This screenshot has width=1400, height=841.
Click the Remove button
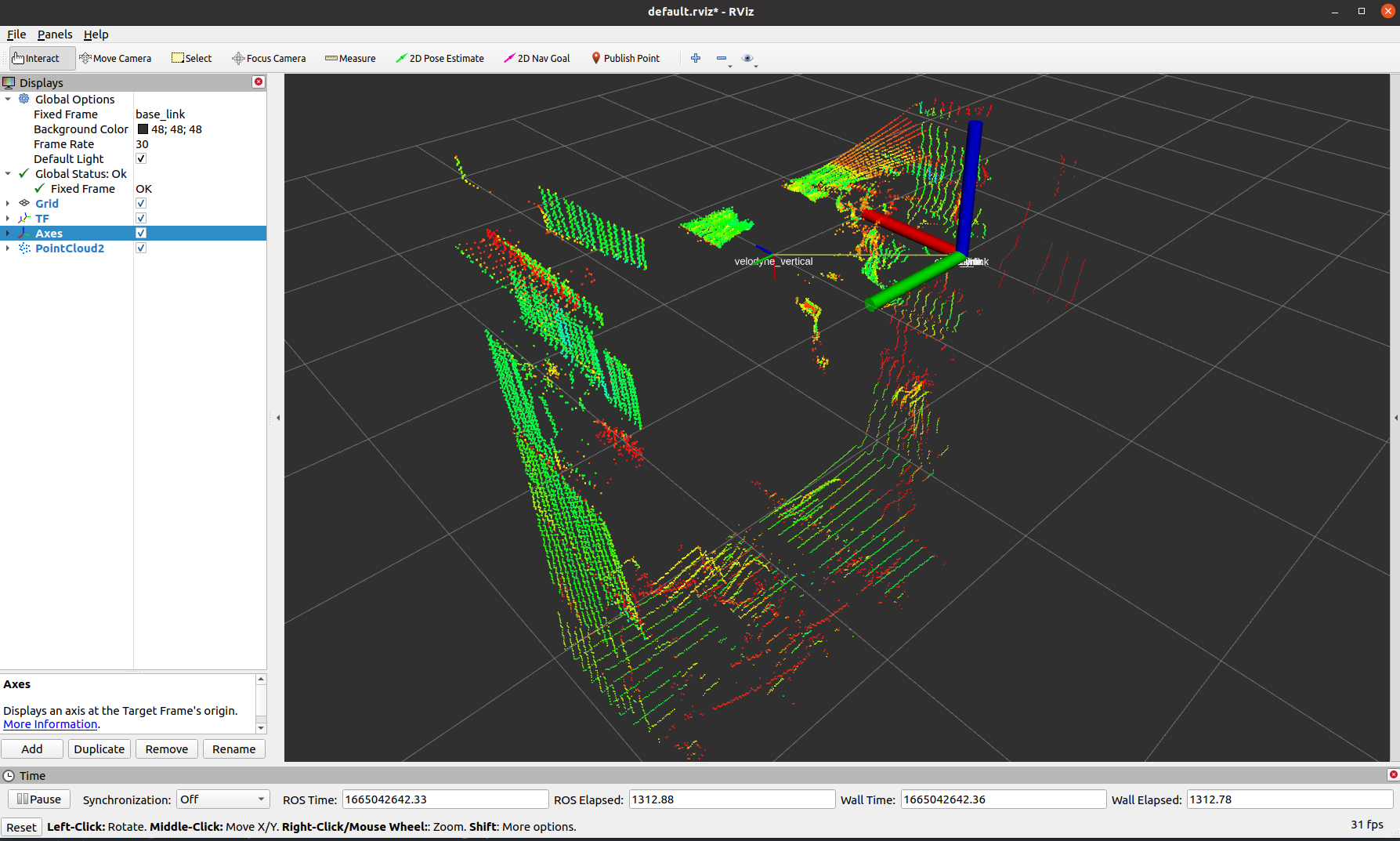coord(167,749)
